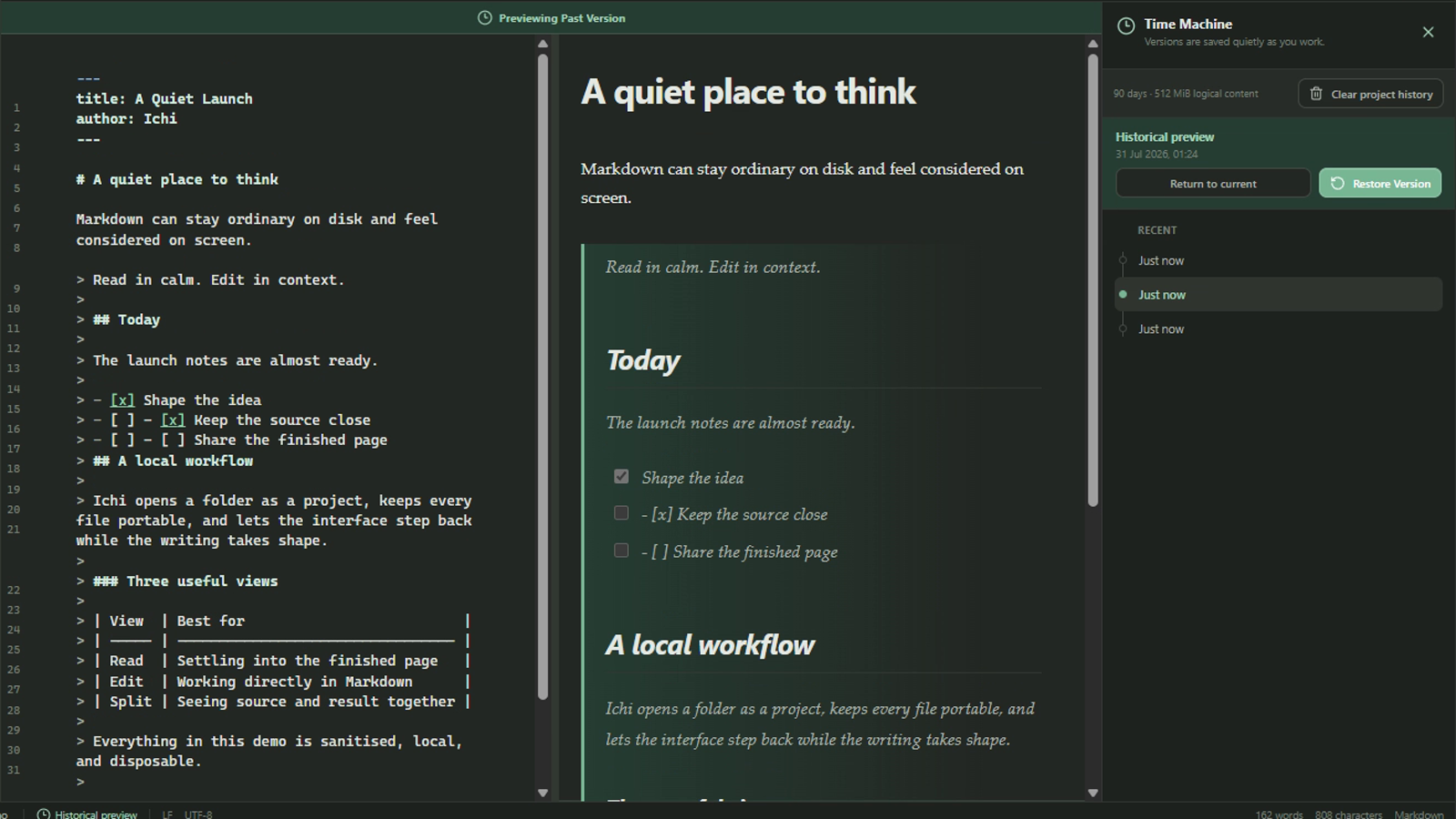Click the source editor vertical scrollbar thumb
The width and height of the screenshot is (1456, 819).
point(543,377)
